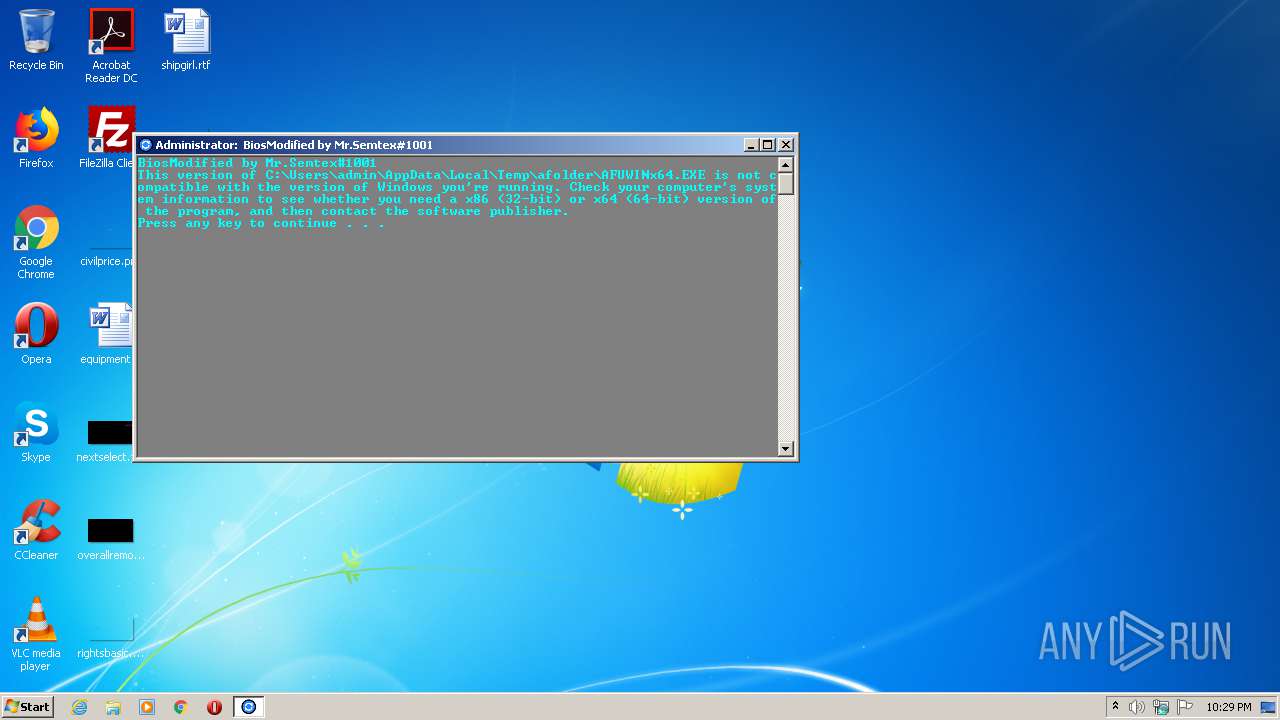1280x720 pixels.
Task: Click console scrollbar down arrow
Action: coord(785,449)
